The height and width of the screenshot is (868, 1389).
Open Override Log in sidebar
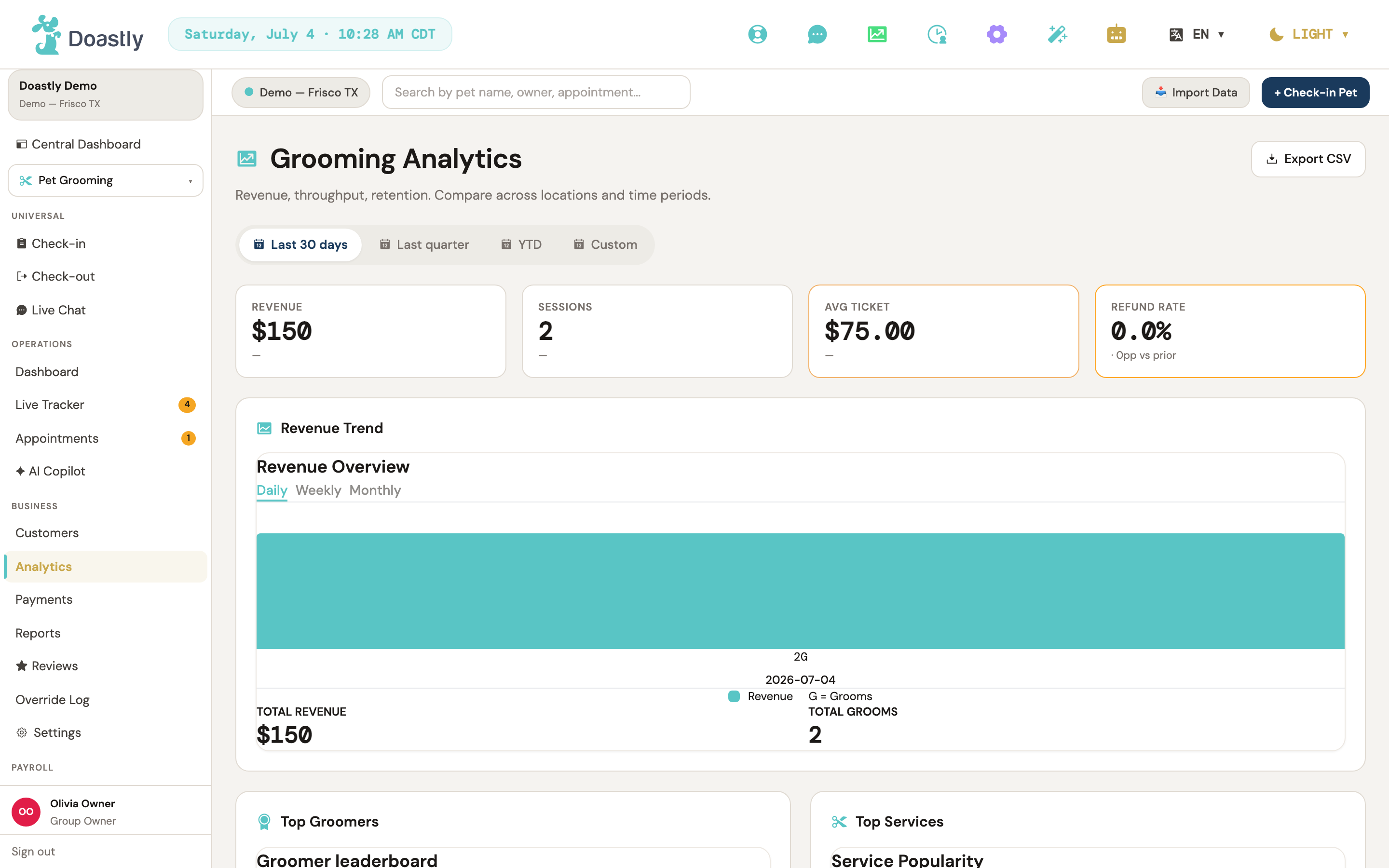pyautogui.click(x=106, y=700)
